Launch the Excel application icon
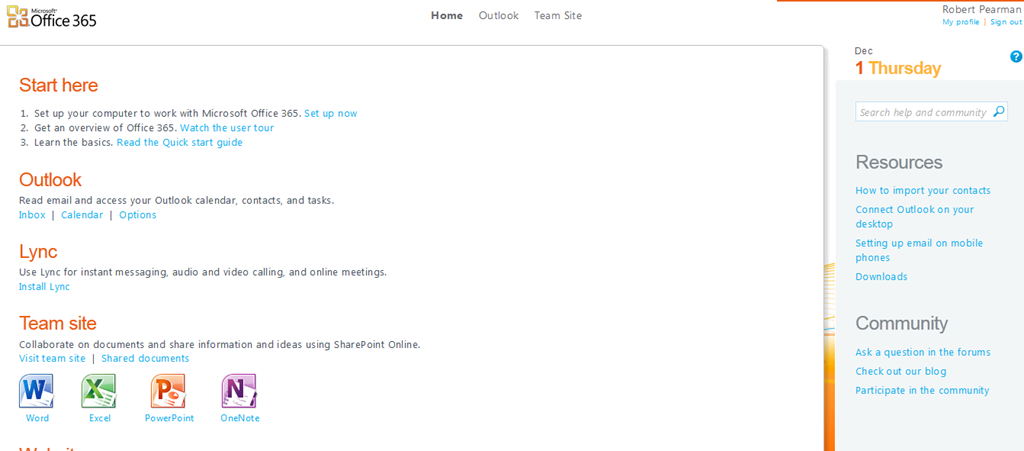This screenshot has width=1024, height=451. point(99,391)
